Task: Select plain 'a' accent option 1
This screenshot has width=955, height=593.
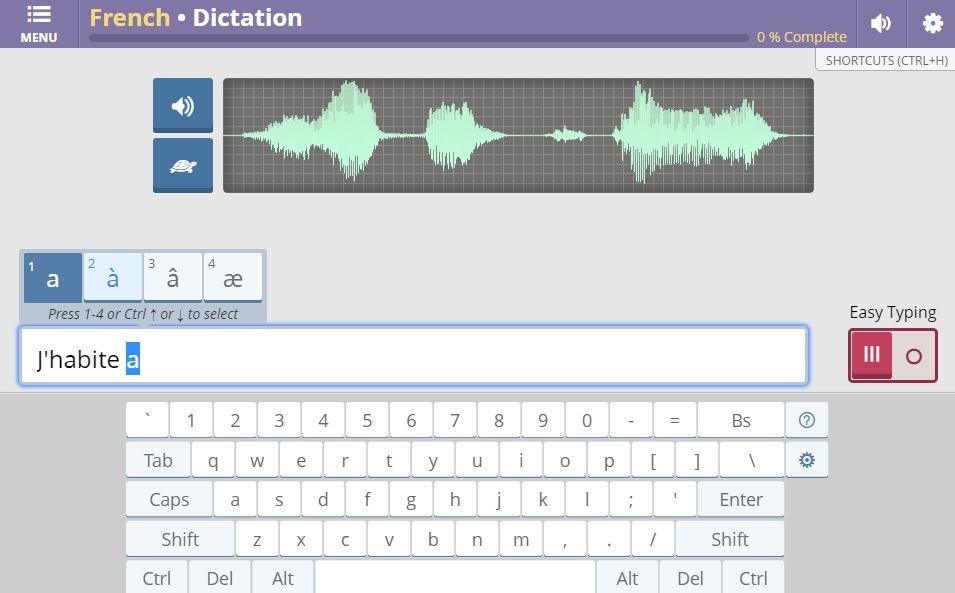Action: pyautogui.click(x=53, y=278)
